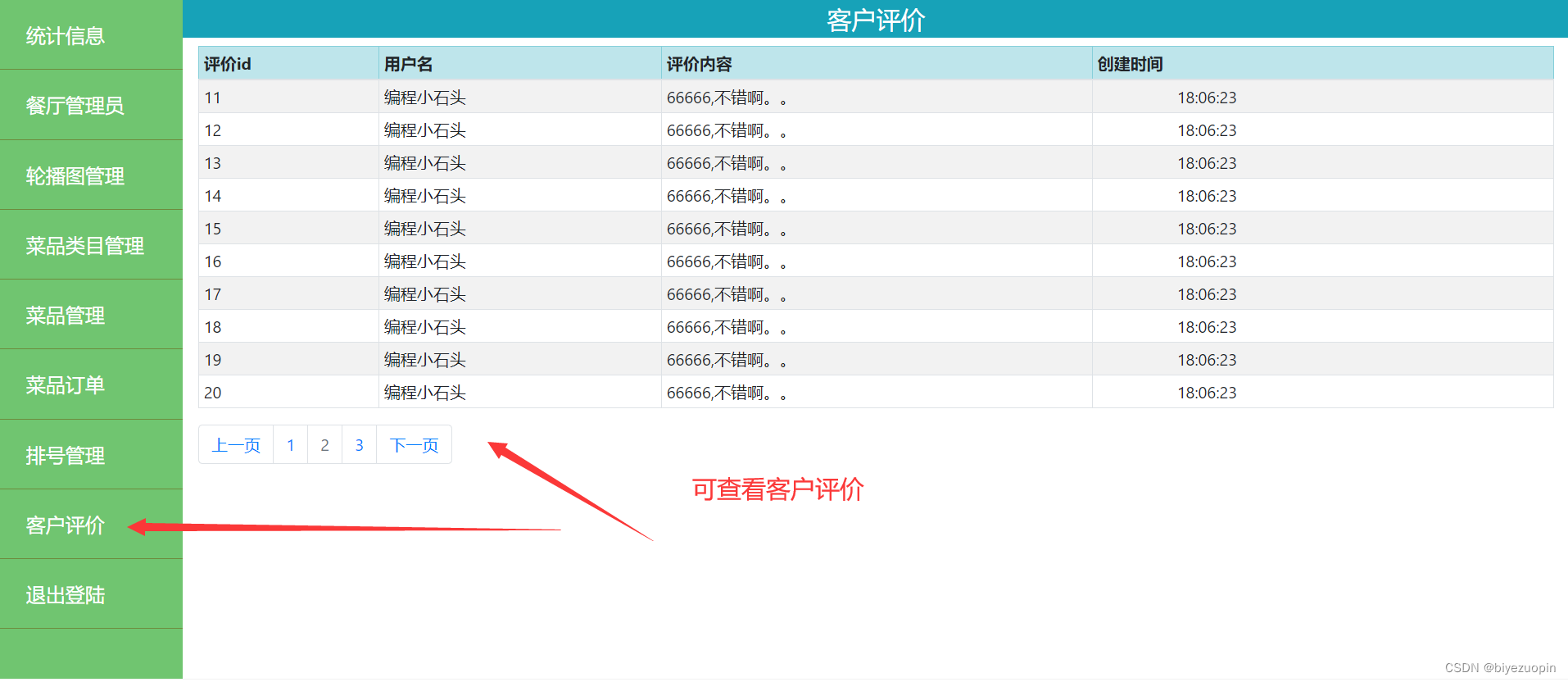This screenshot has height=682, width=1568.
Task: View 菜品订单 from the sidebar
Action: (91, 384)
